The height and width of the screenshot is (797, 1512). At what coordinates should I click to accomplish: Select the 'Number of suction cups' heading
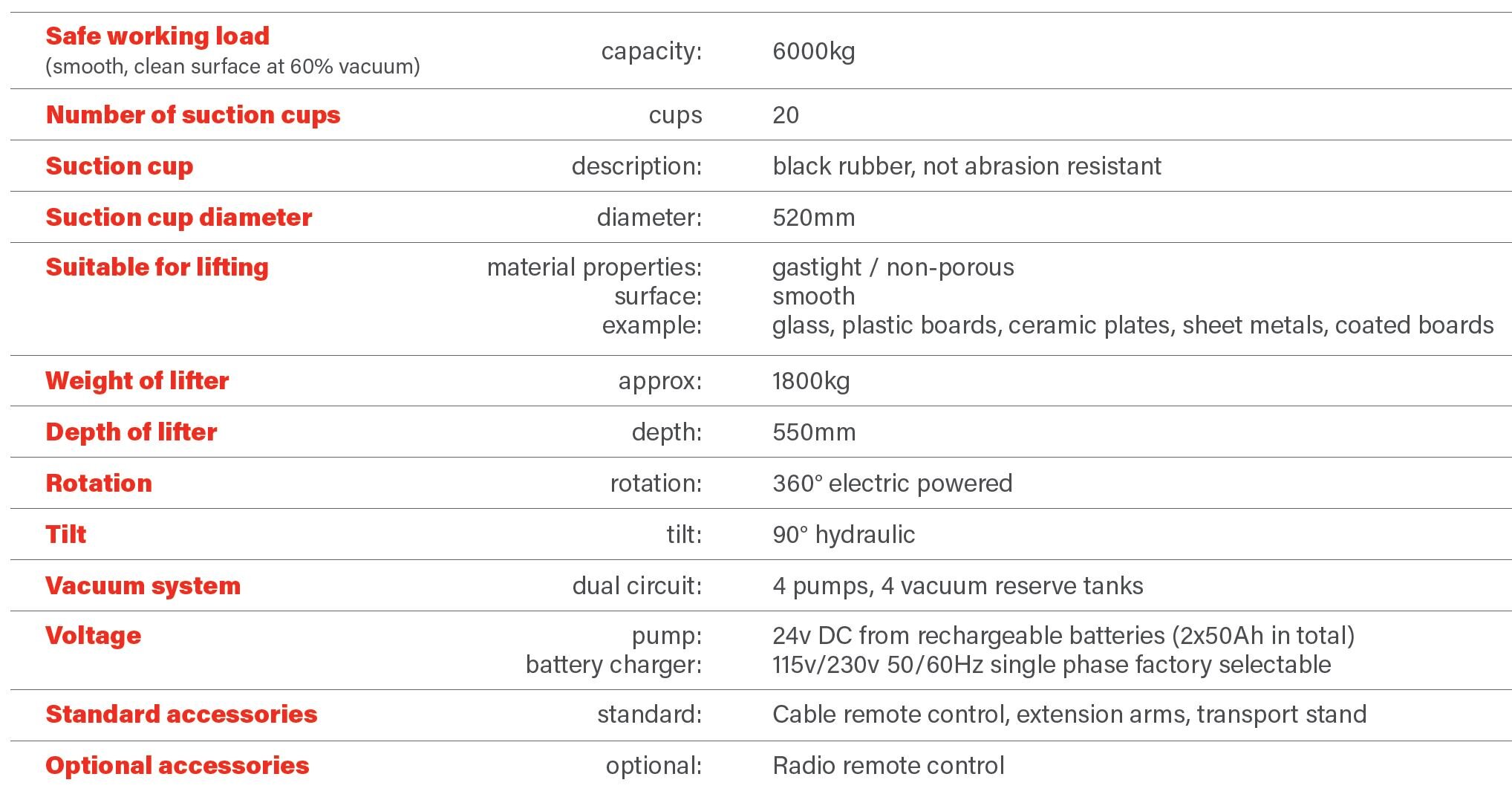click(x=193, y=114)
